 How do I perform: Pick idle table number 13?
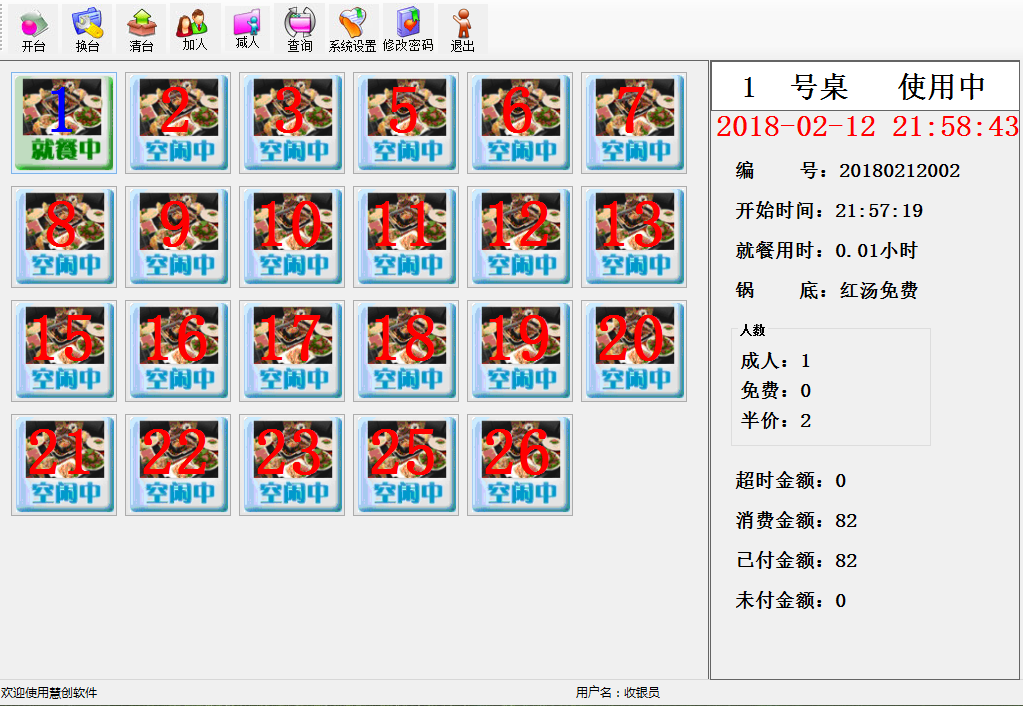click(x=634, y=237)
